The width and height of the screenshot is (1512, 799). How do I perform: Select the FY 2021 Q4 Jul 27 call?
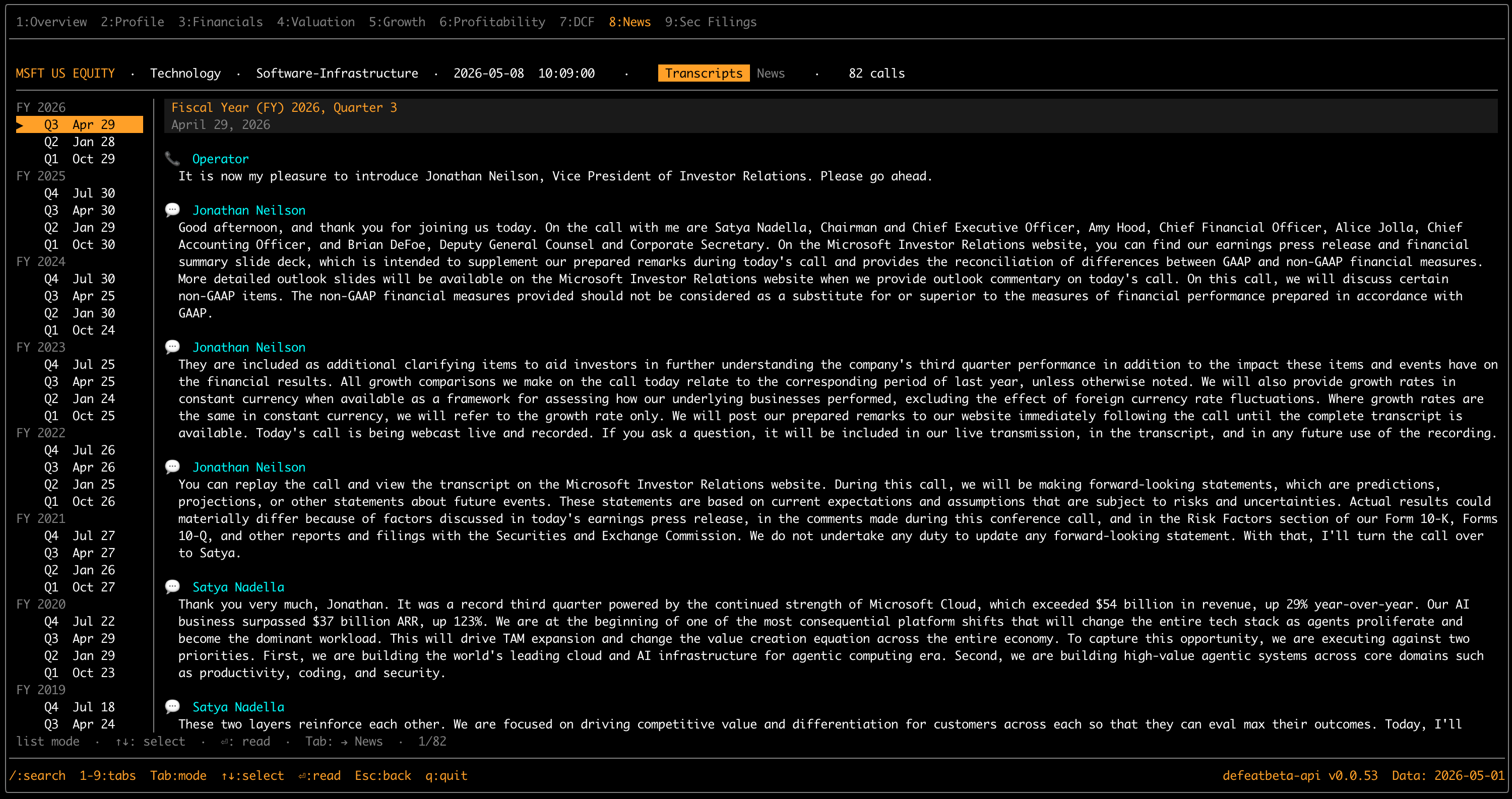pos(79,536)
